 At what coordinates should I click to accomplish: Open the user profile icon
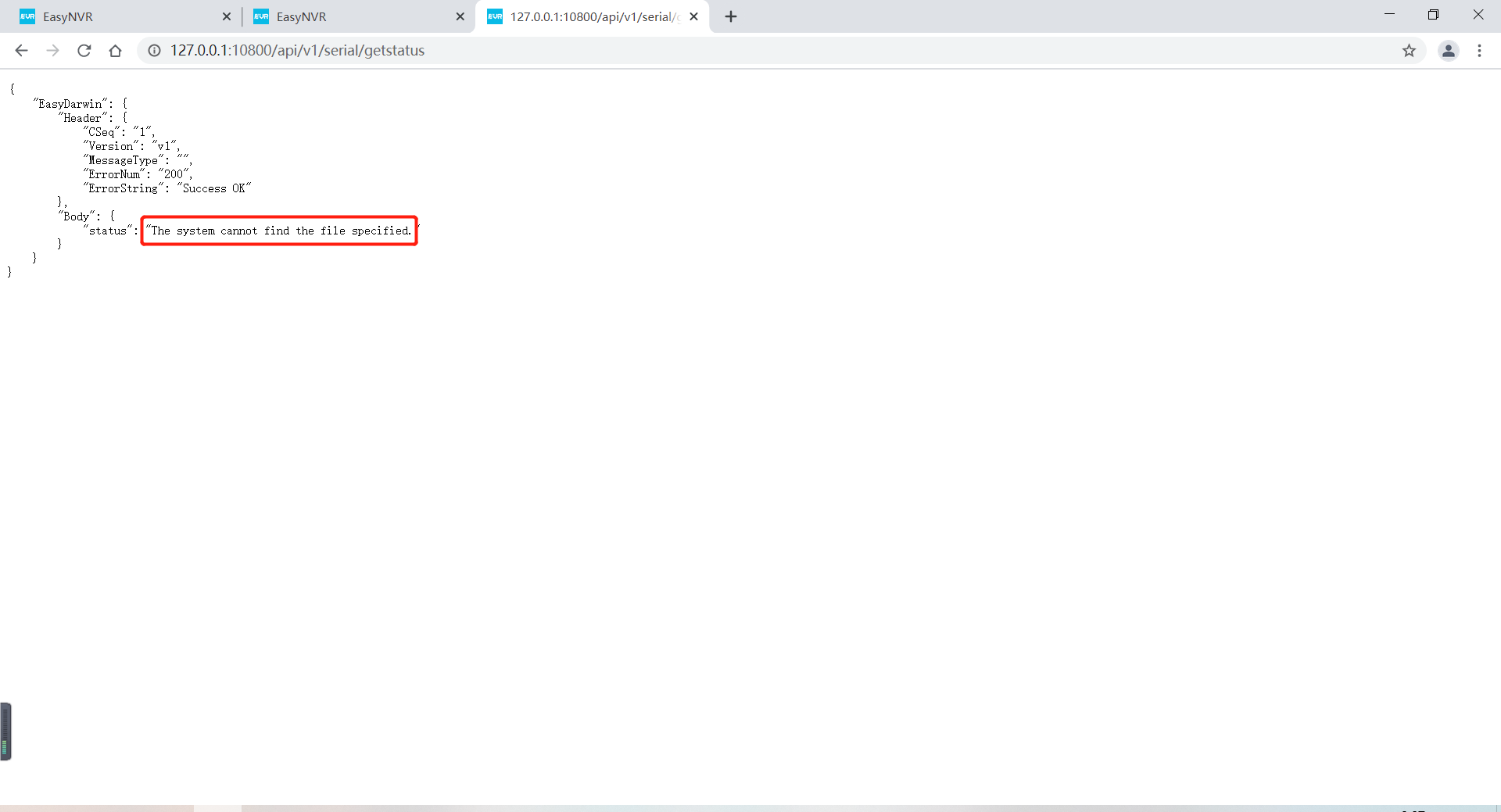click(1449, 51)
